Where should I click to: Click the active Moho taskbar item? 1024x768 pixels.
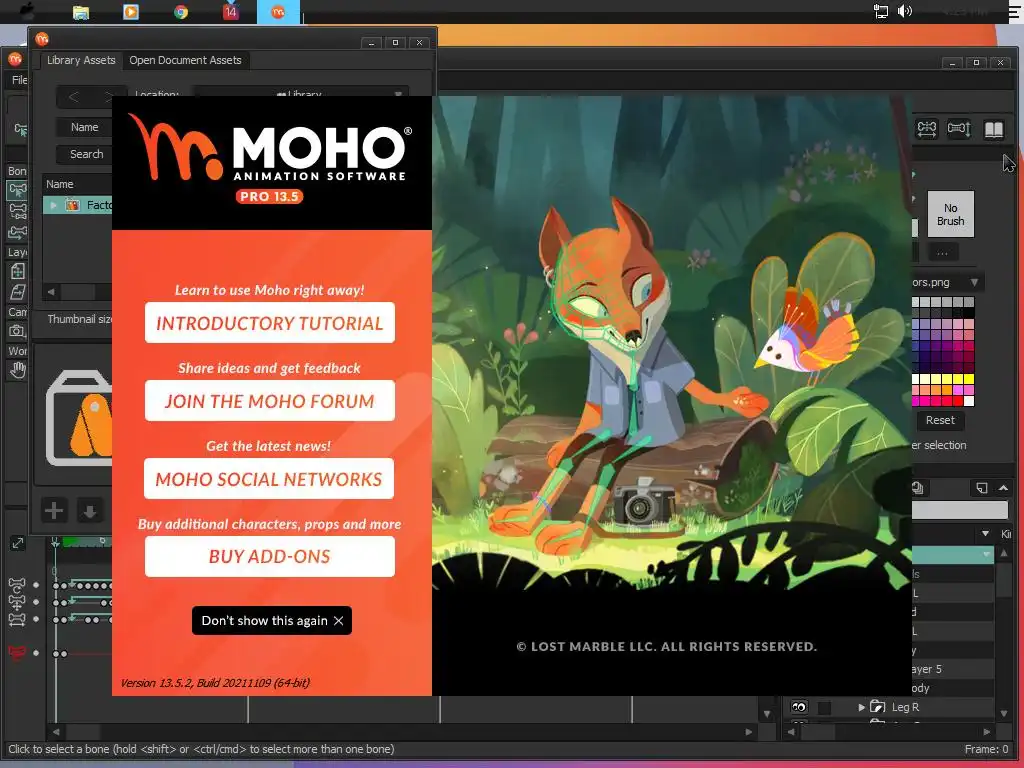[278, 12]
